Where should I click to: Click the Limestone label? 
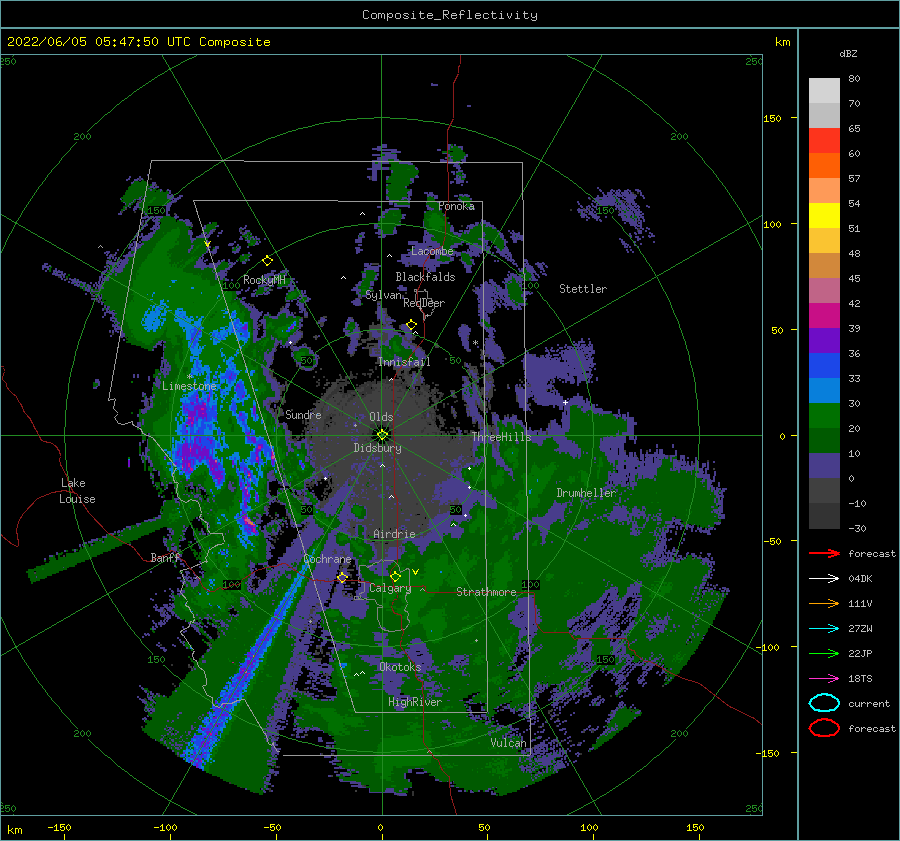pos(189,386)
